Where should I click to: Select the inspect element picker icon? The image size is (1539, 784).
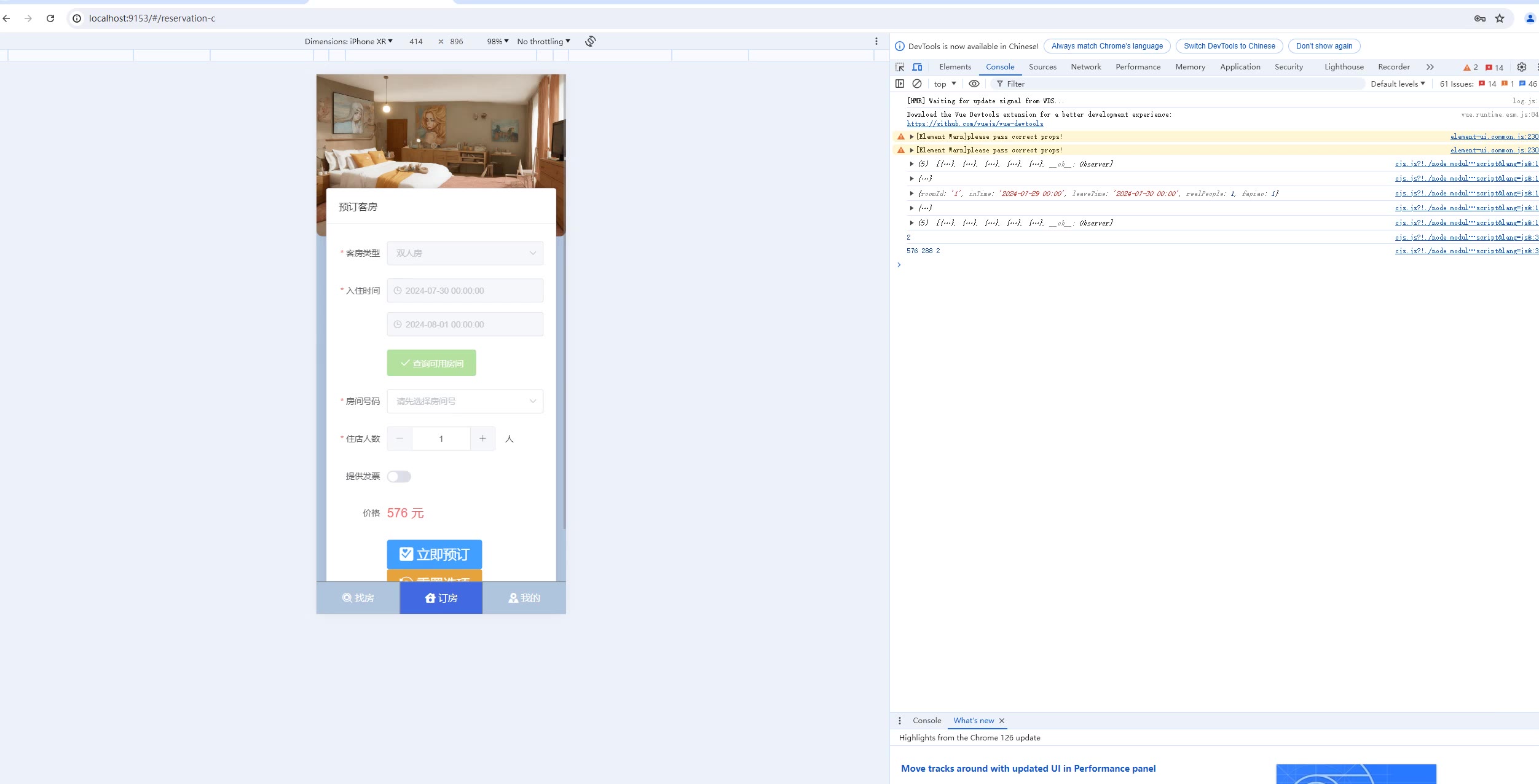click(900, 67)
